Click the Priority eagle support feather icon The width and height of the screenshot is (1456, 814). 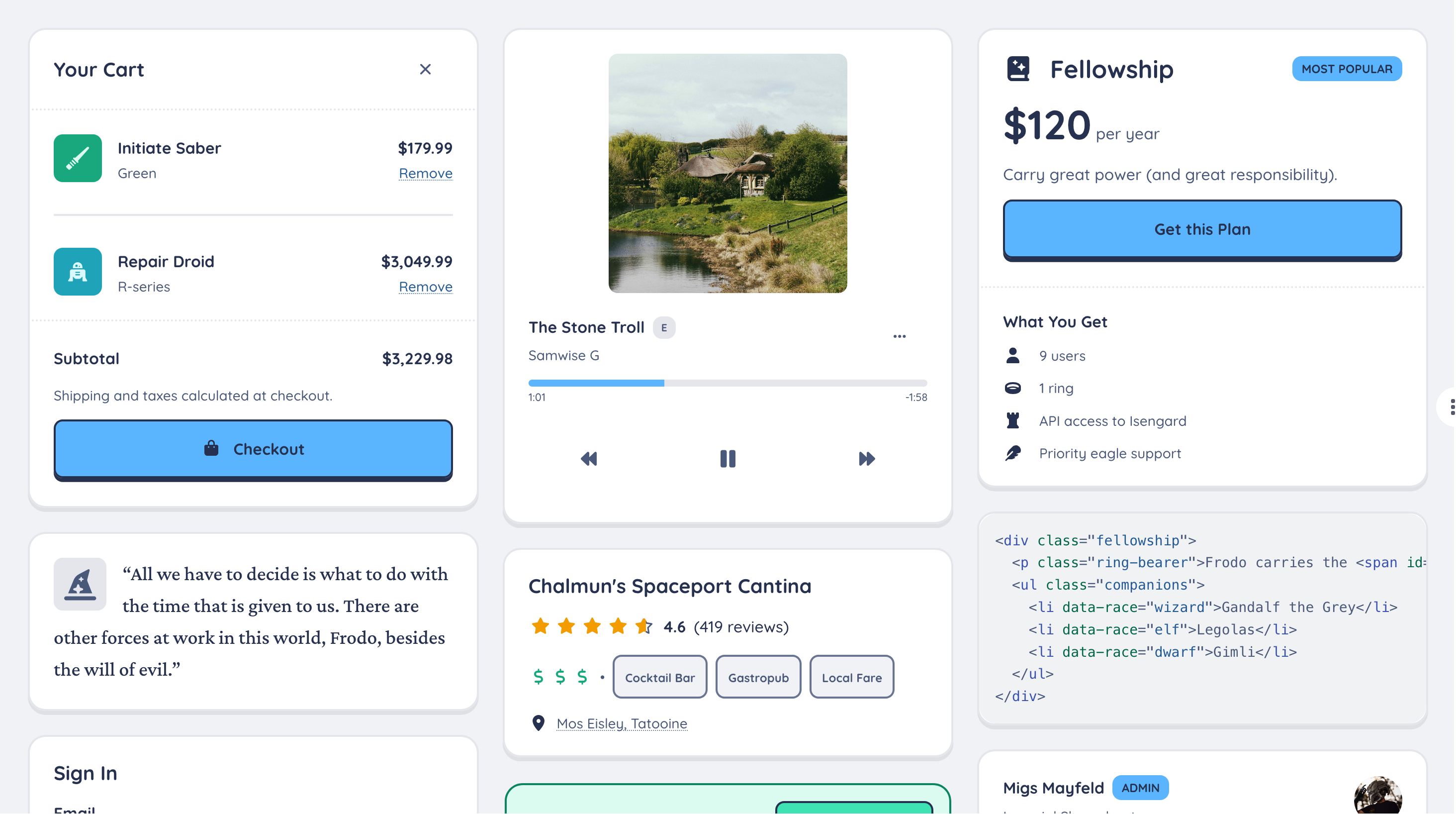tap(1013, 453)
